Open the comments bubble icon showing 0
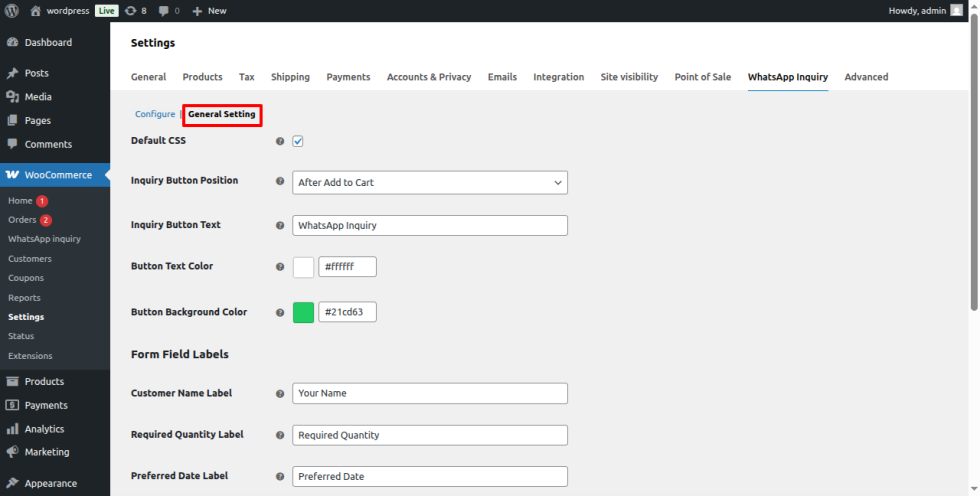Screen dimensions: 980x496 point(163,11)
